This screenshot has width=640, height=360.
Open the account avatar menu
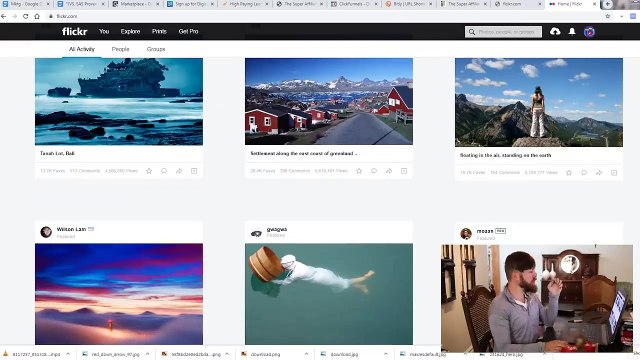[589, 32]
